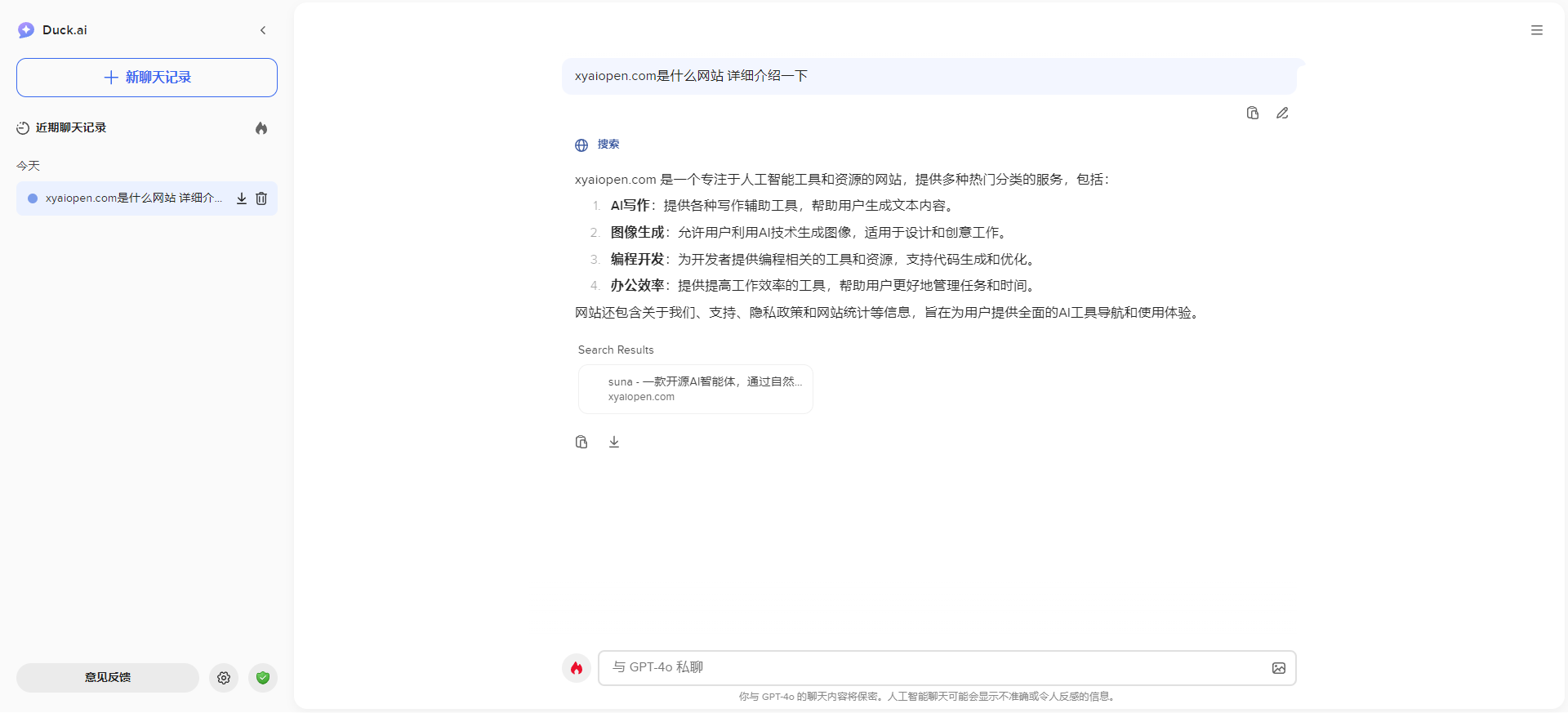
Task: Click the 编程开发 list item
Action: tap(825, 260)
